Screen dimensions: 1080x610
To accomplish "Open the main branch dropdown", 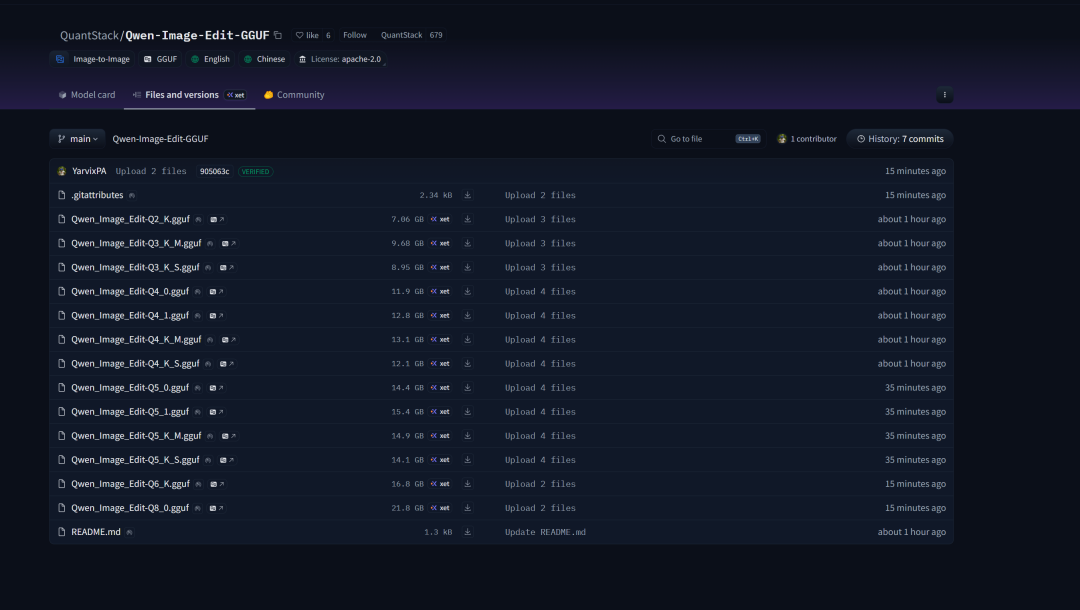I will coord(77,139).
